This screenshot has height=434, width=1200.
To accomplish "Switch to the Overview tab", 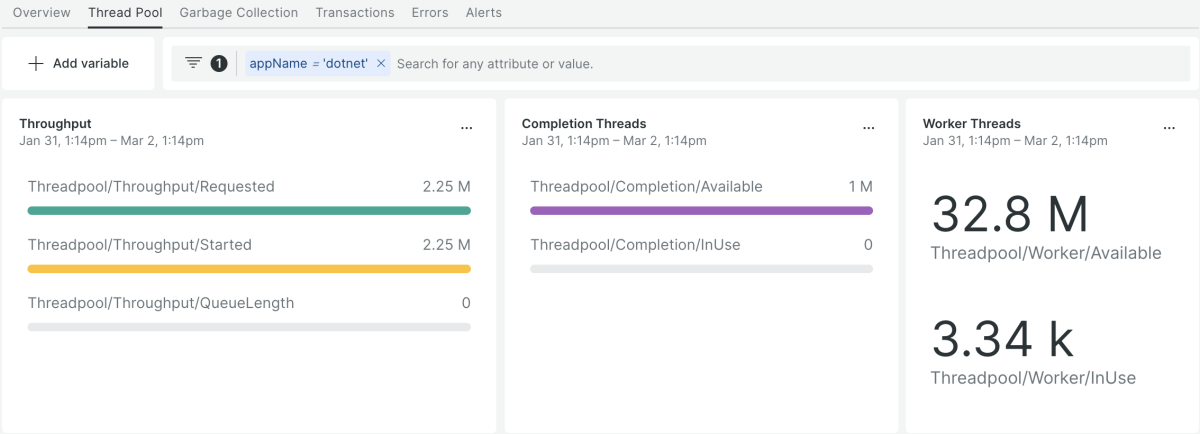I will 41,13.
